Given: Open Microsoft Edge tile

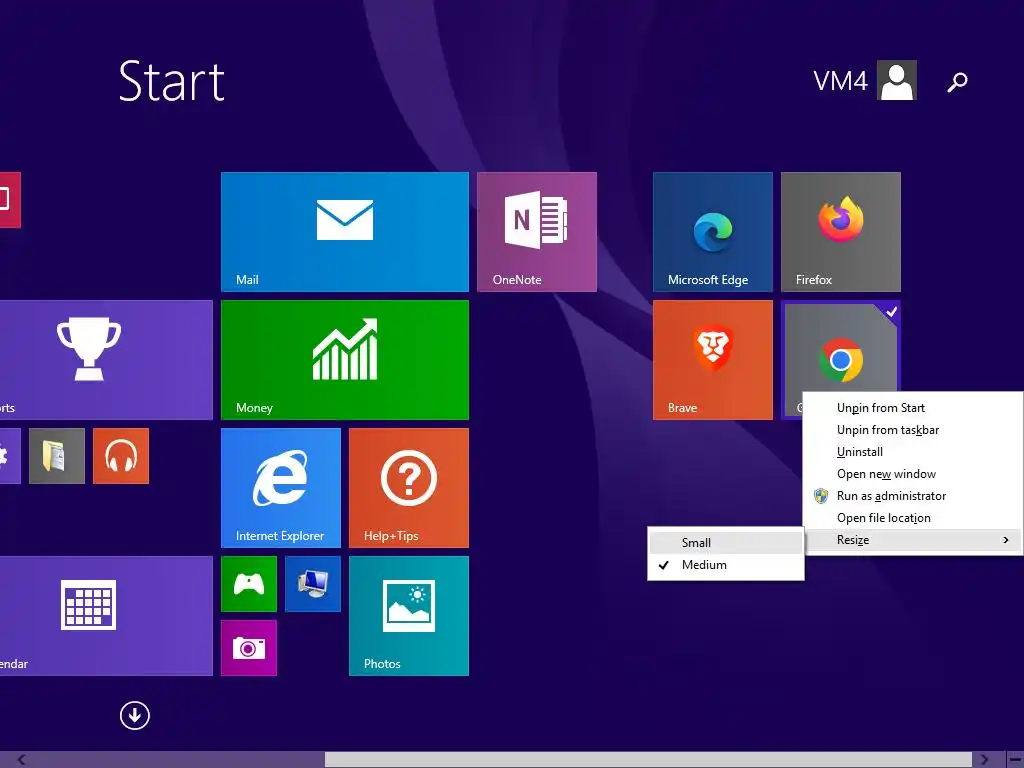Looking at the screenshot, I should coord(712,232).
